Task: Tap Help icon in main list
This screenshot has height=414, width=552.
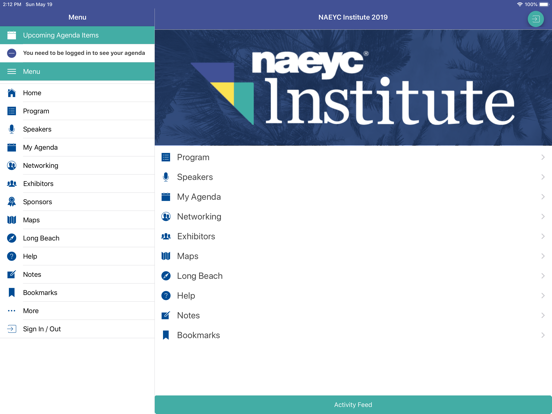Action: tap(166, 296)
